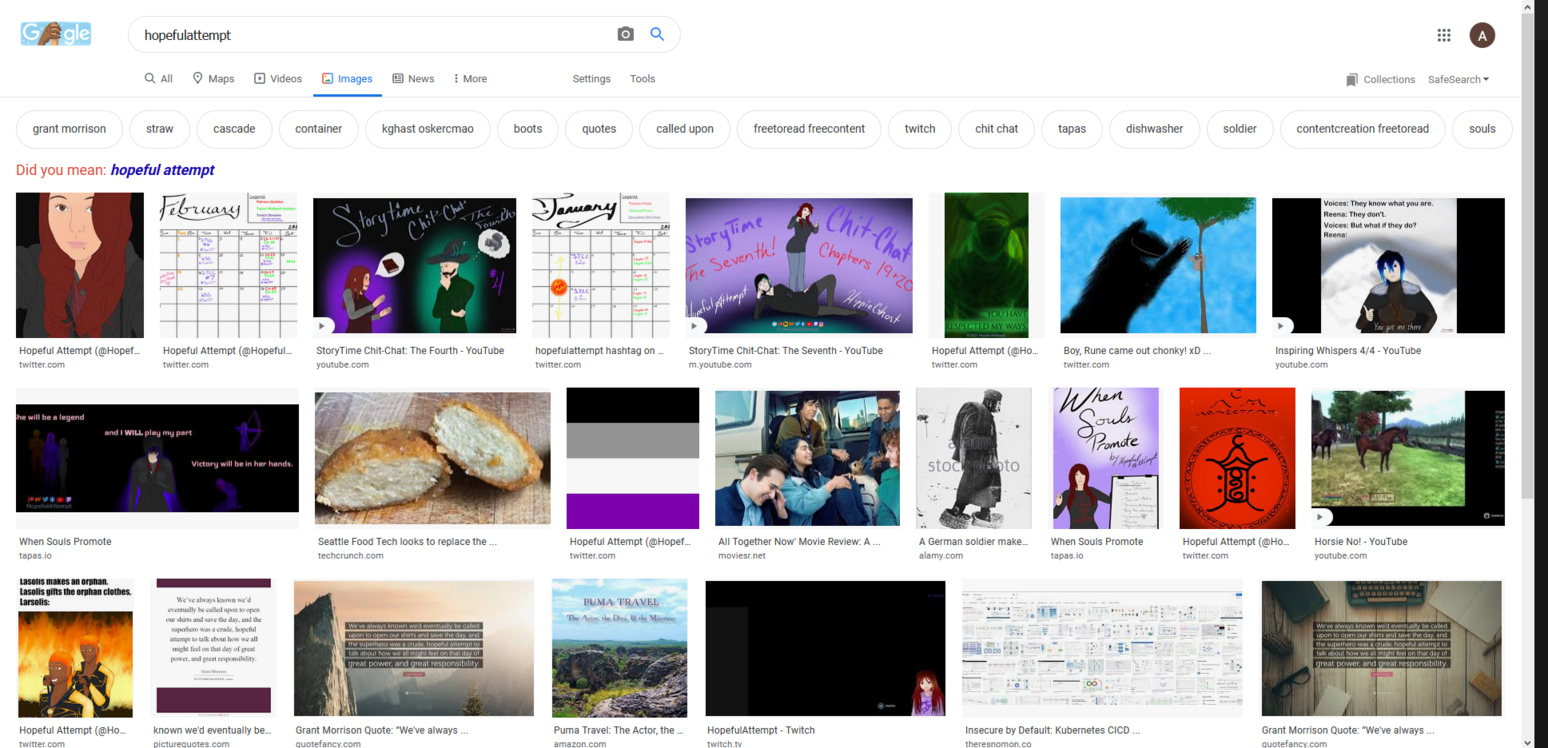Screen dimensions: 1548x748
Task: Open the asexual pride flag image
Action: (x=632, y=458)
